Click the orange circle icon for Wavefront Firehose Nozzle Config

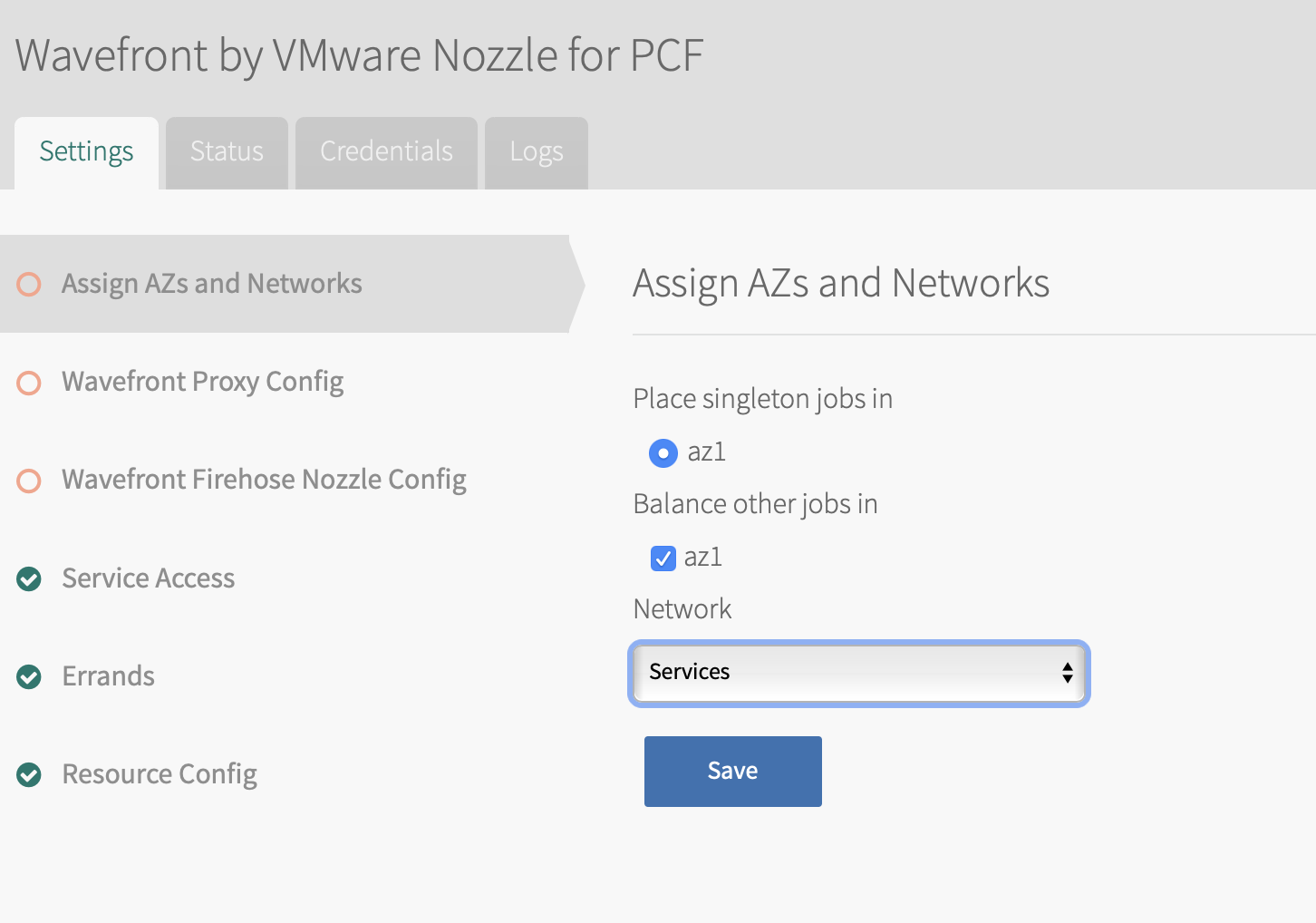[29, 481]
